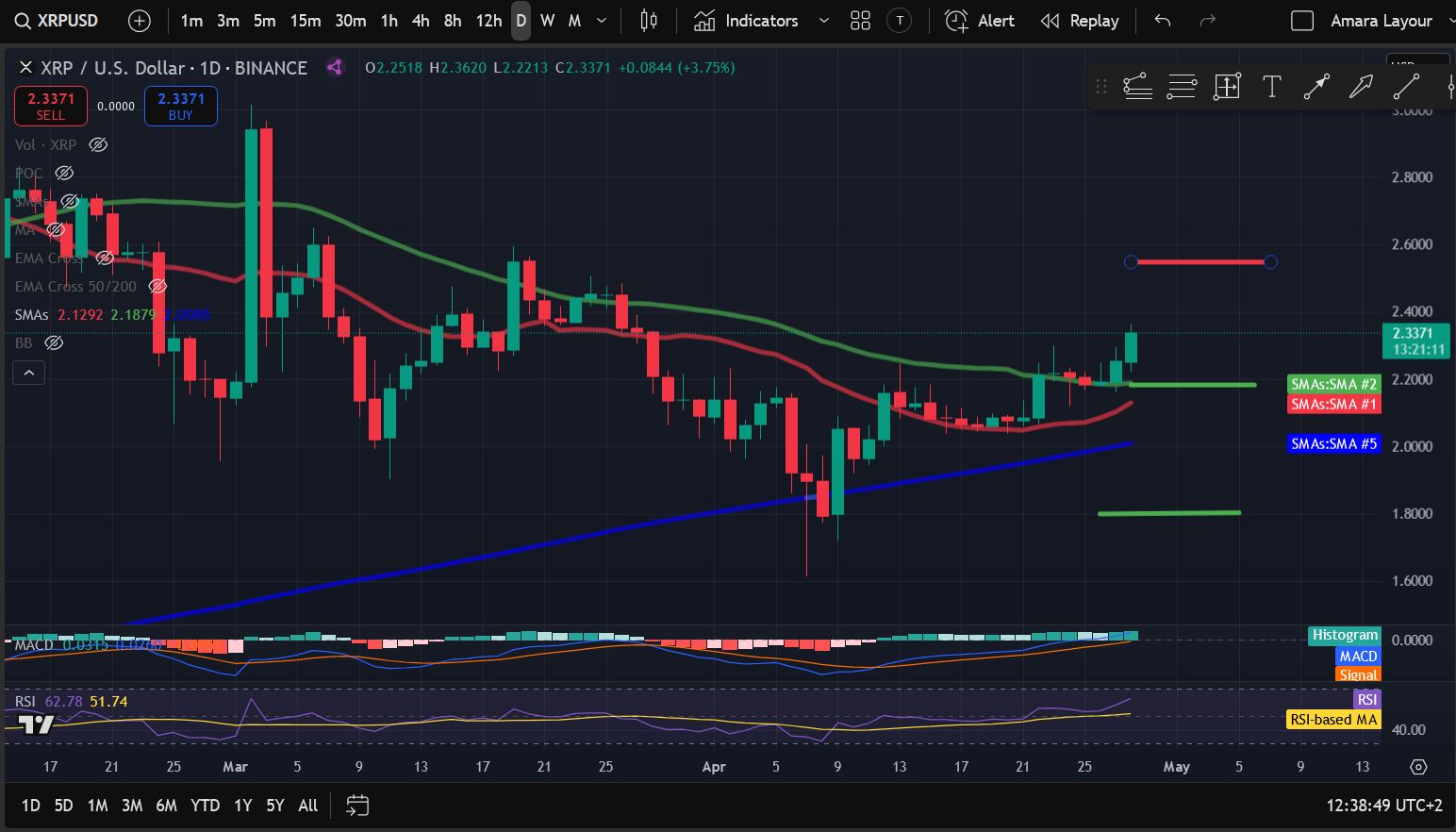Screen dimensions: 1456x832
Task: Select the trend line tool with endpoints
Action: pos(1316,87)
